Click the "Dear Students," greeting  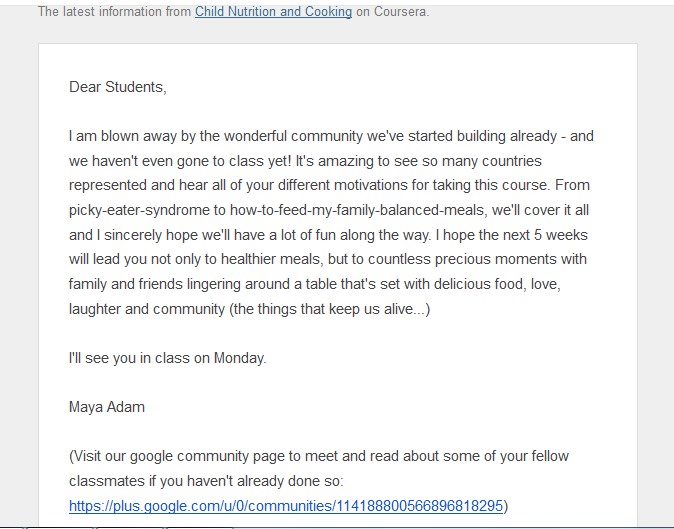(x=117, y=87)
